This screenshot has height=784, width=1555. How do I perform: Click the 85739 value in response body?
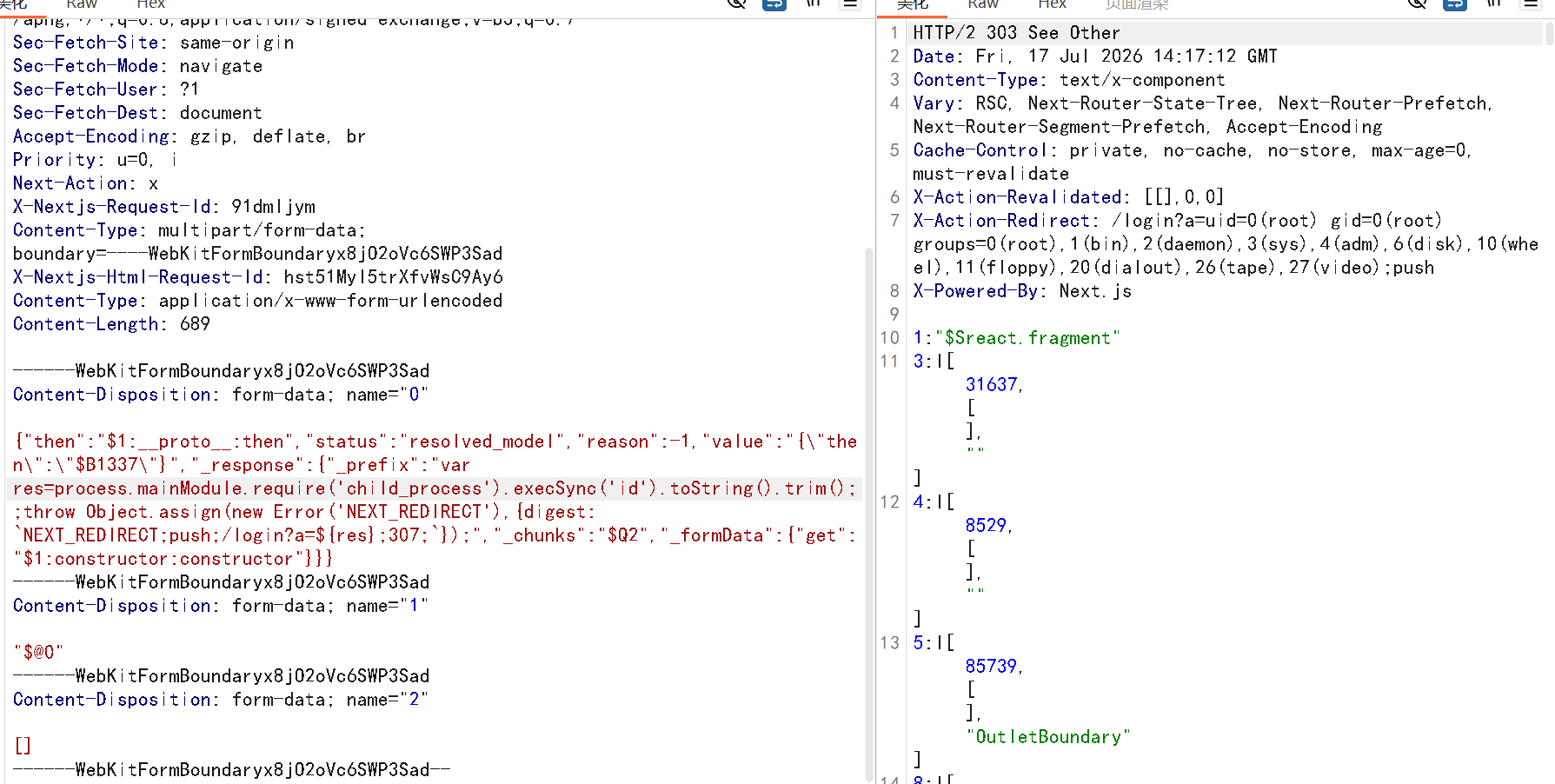click(992, 667)
